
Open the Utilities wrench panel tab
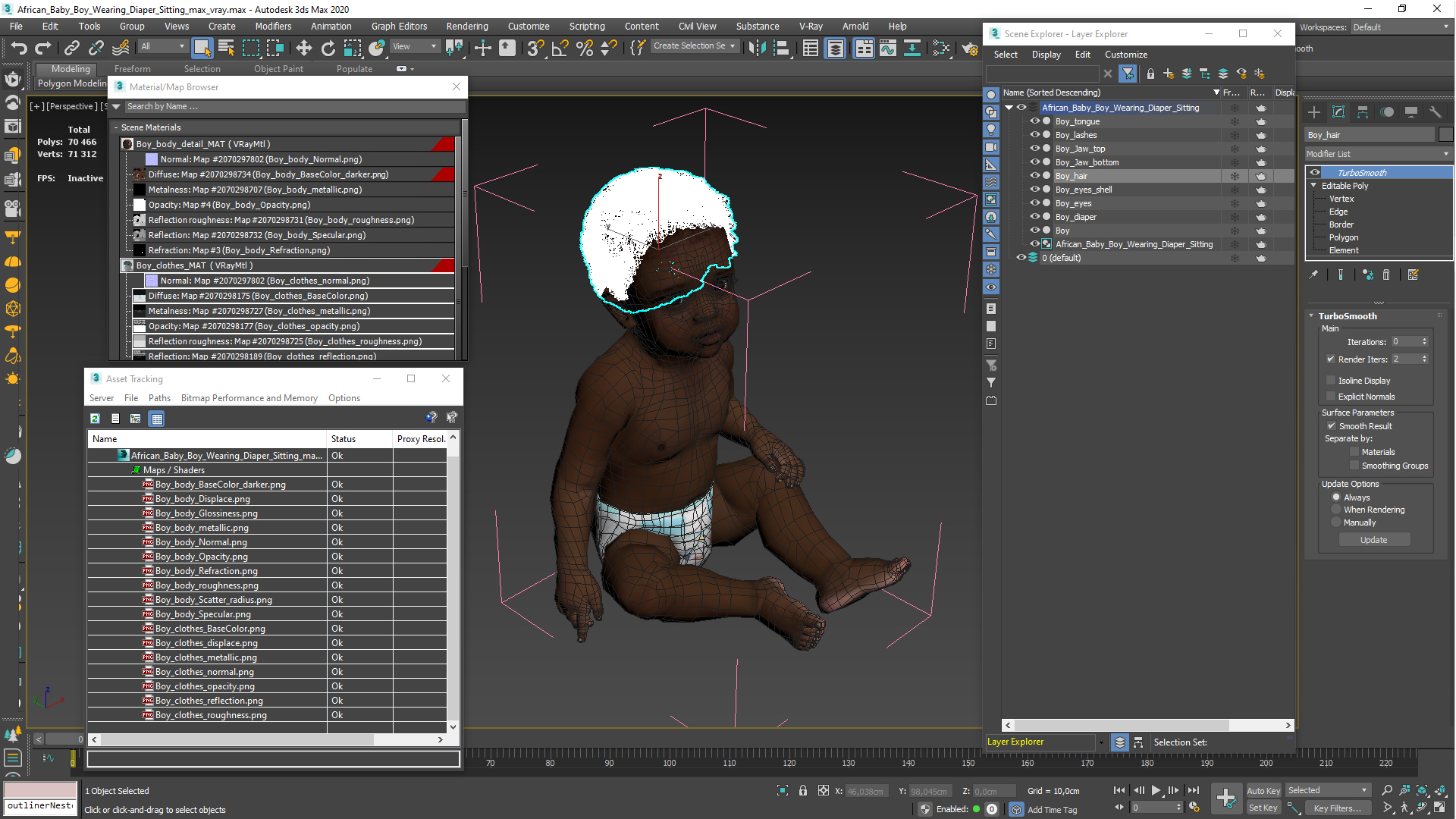(x=1435, y=112)
